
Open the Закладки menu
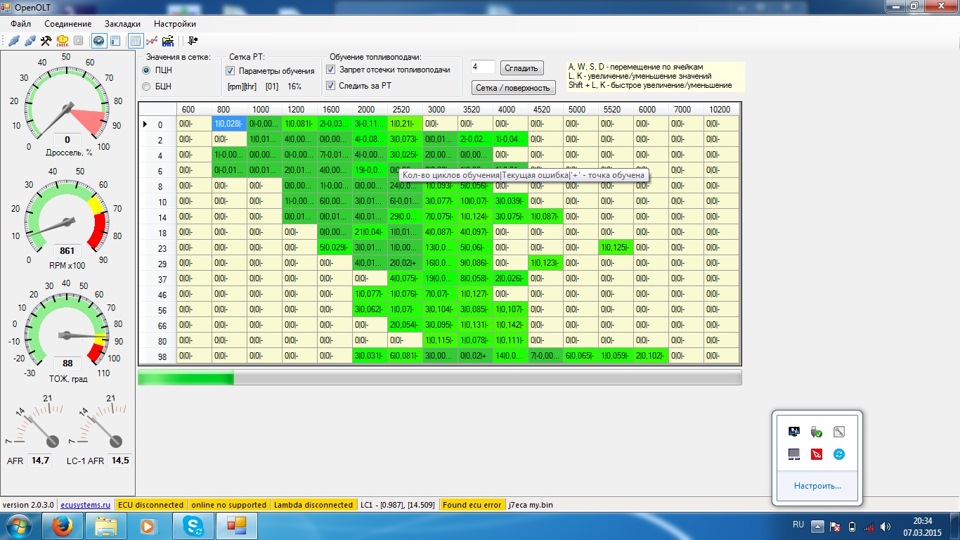coord(122,24)
